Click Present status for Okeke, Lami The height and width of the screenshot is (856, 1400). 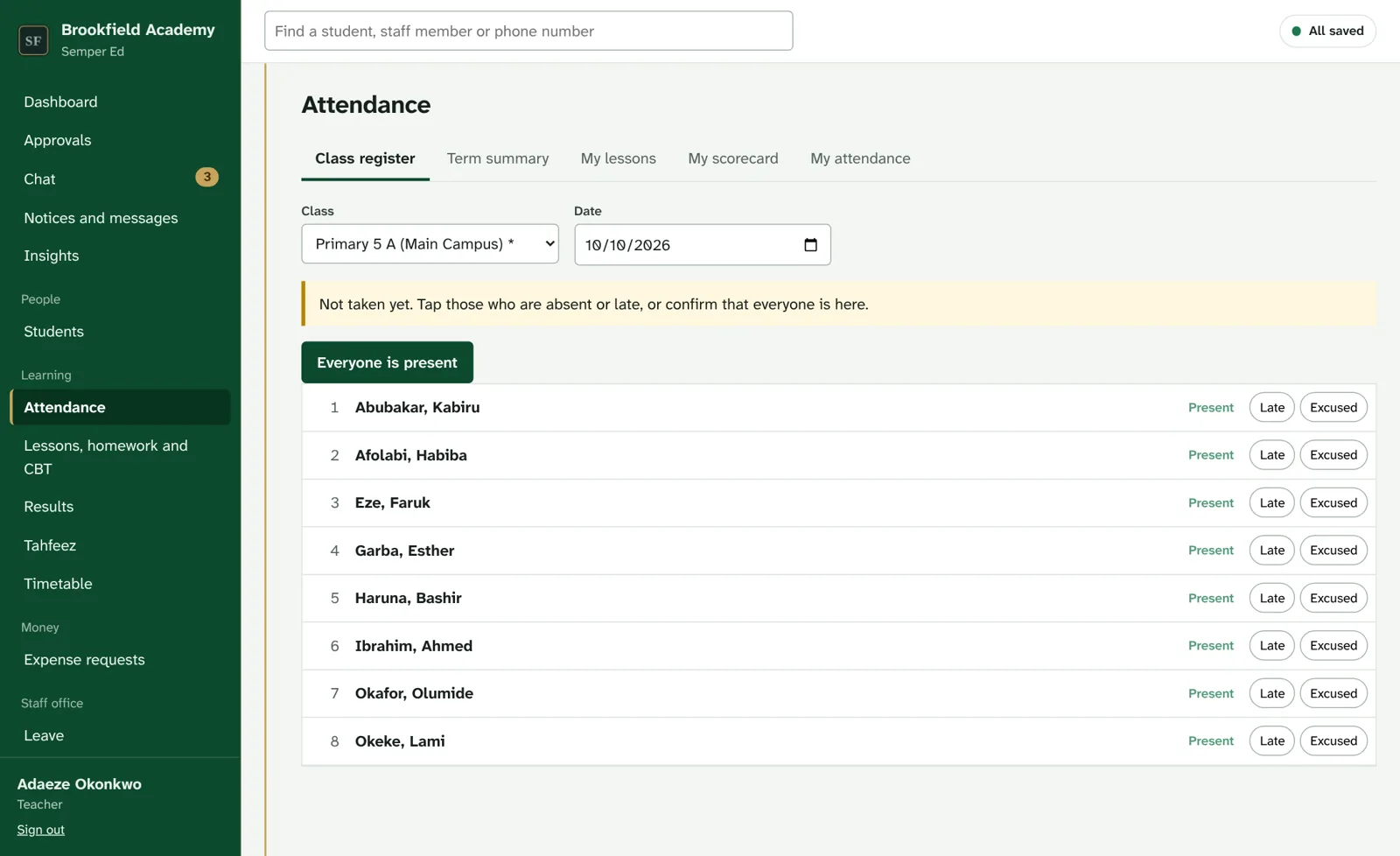point(1211,741)
